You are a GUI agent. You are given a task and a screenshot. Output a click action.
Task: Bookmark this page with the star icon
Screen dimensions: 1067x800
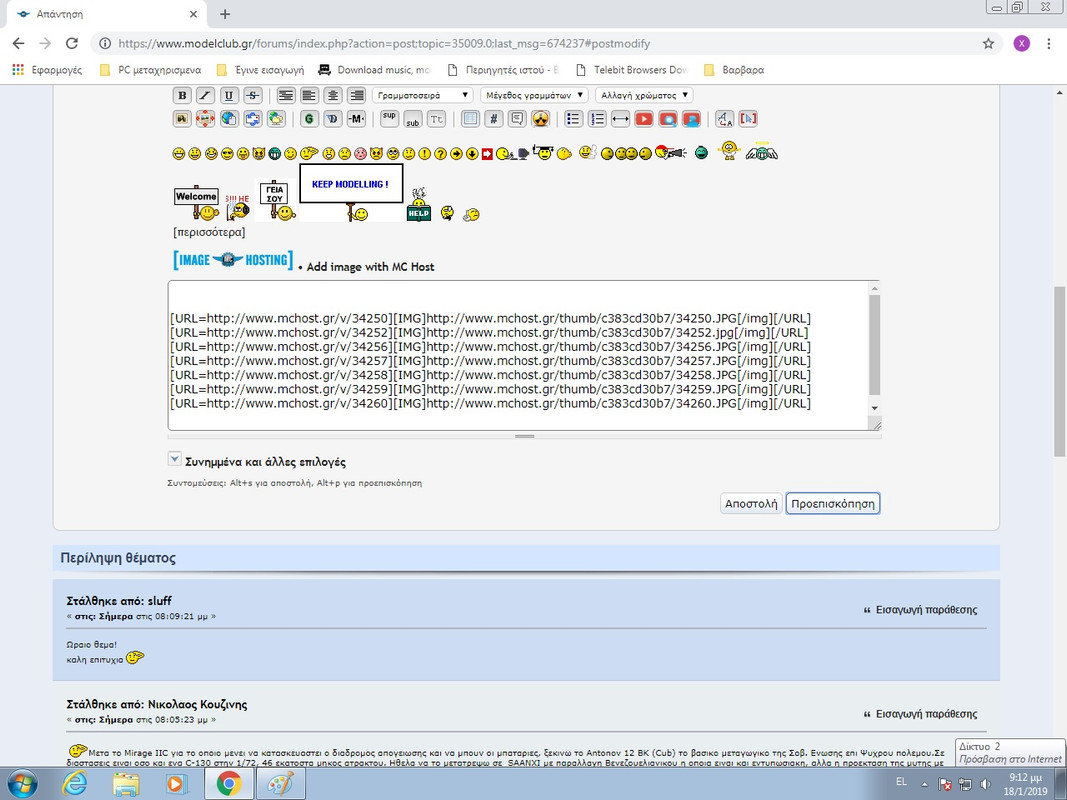tap(988, 44)
